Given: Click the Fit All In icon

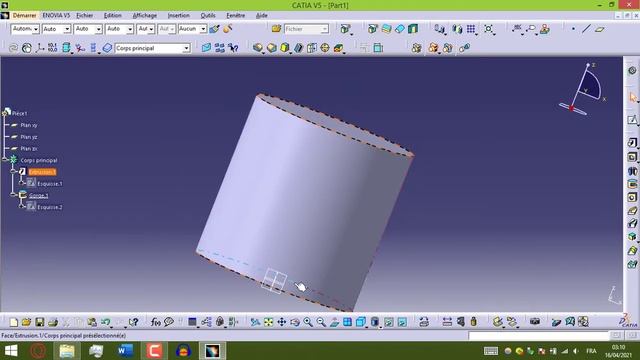Looking at the screenshot, I should [269, 322].
